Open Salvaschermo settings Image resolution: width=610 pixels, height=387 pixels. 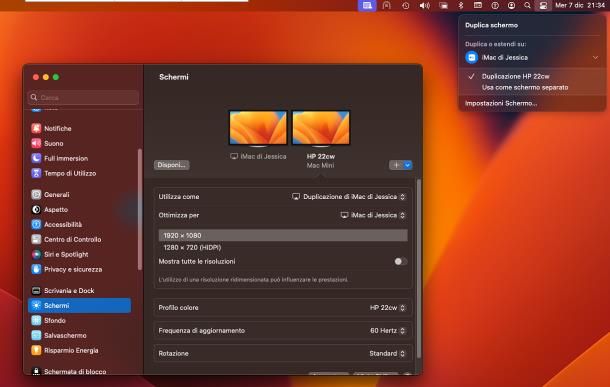[79, 335]
